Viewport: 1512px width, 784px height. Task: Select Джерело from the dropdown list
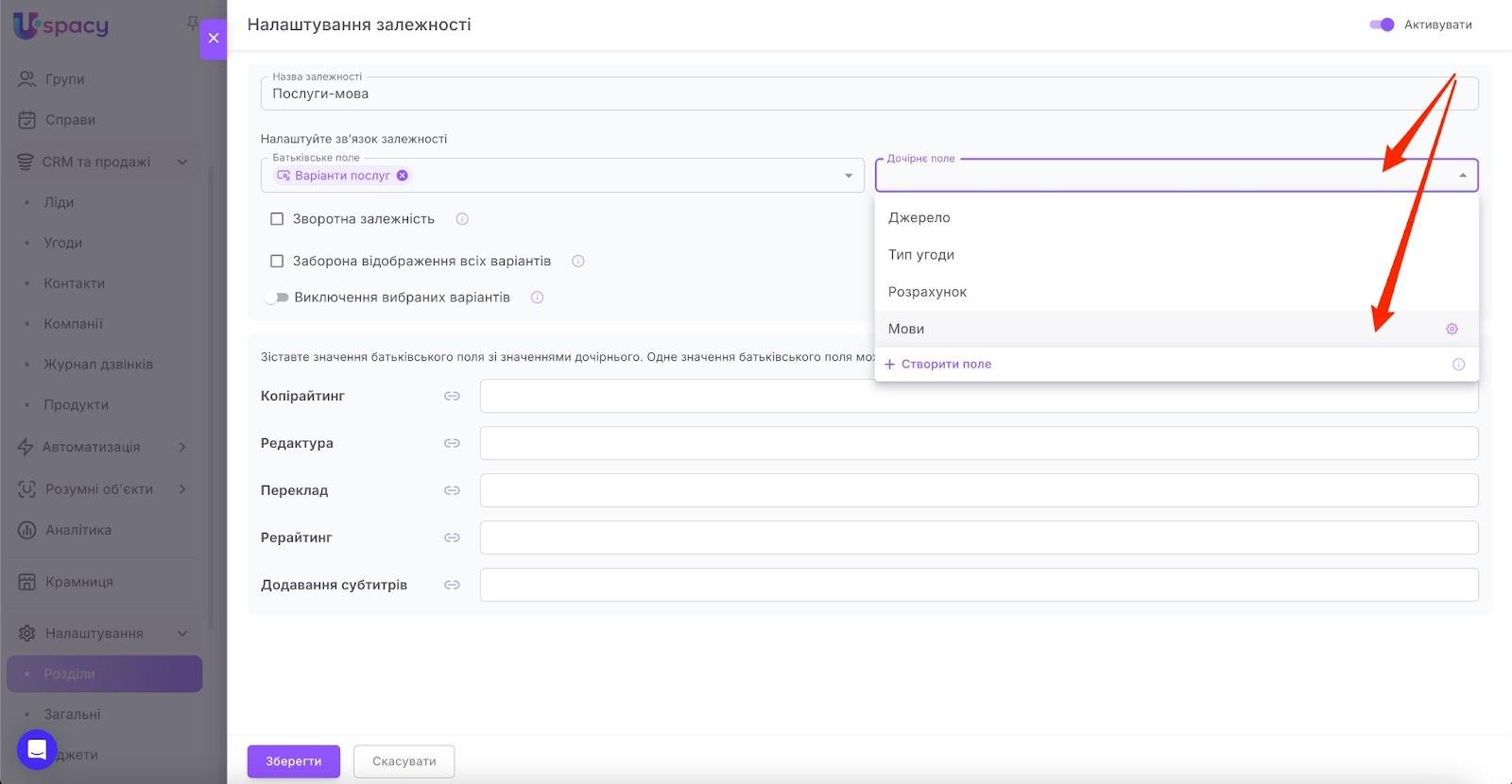click(x=919, y=217)
